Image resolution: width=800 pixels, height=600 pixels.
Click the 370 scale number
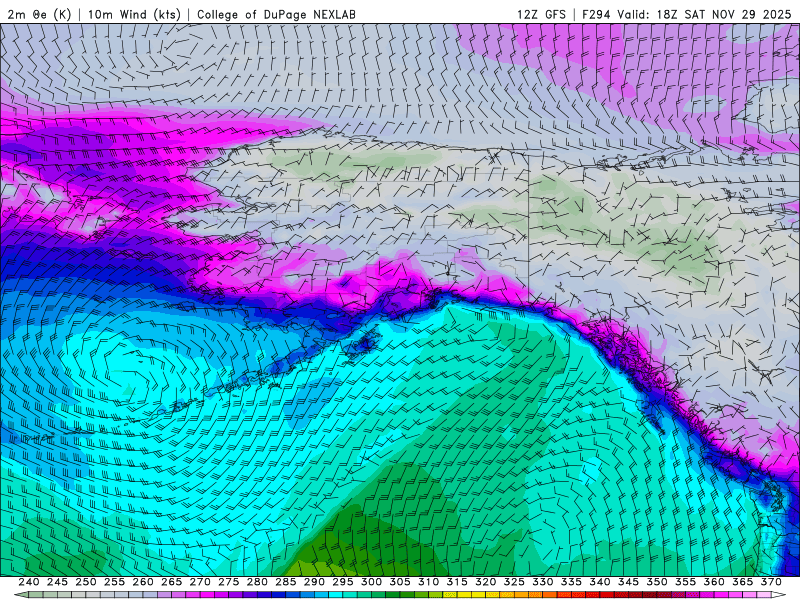click(x=771, y=582)
